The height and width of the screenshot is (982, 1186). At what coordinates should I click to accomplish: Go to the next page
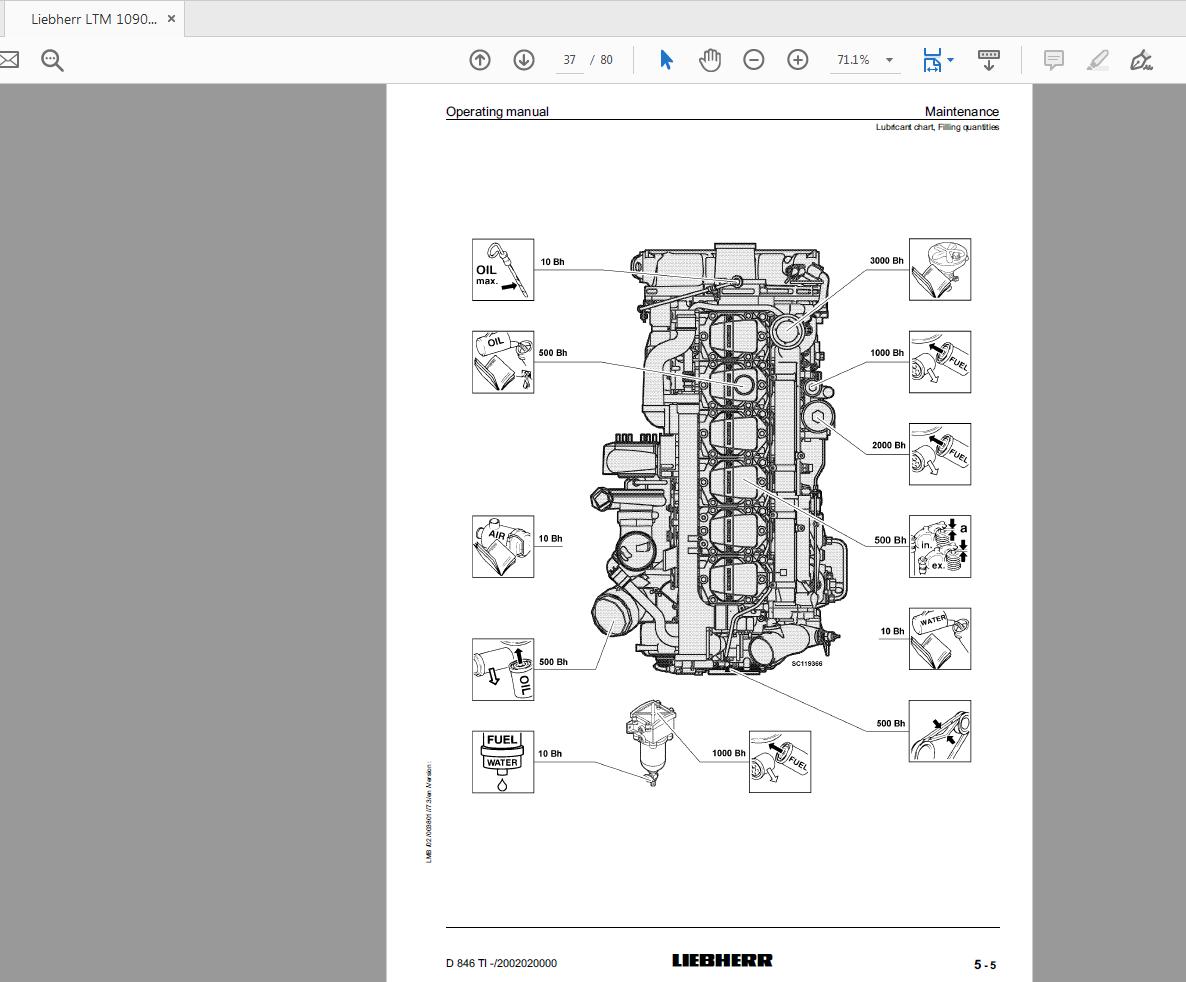click(x=523, y=60)
